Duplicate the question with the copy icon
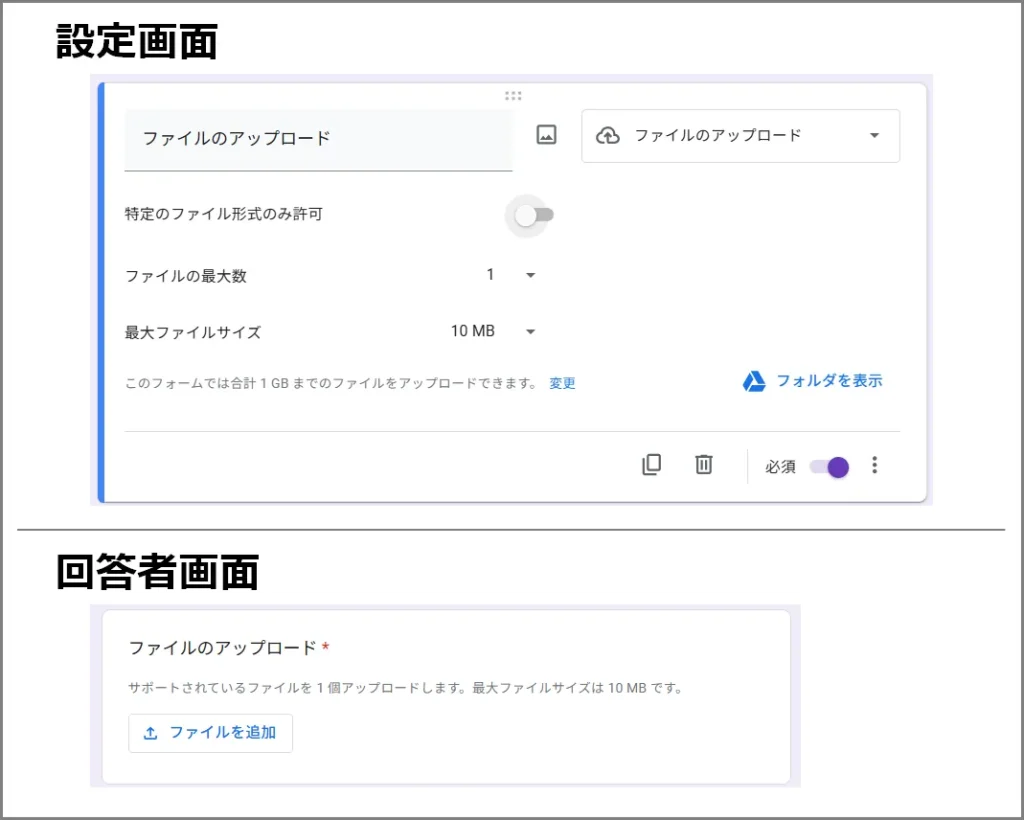Screen dimensions: 1024x820 [651, 465]
